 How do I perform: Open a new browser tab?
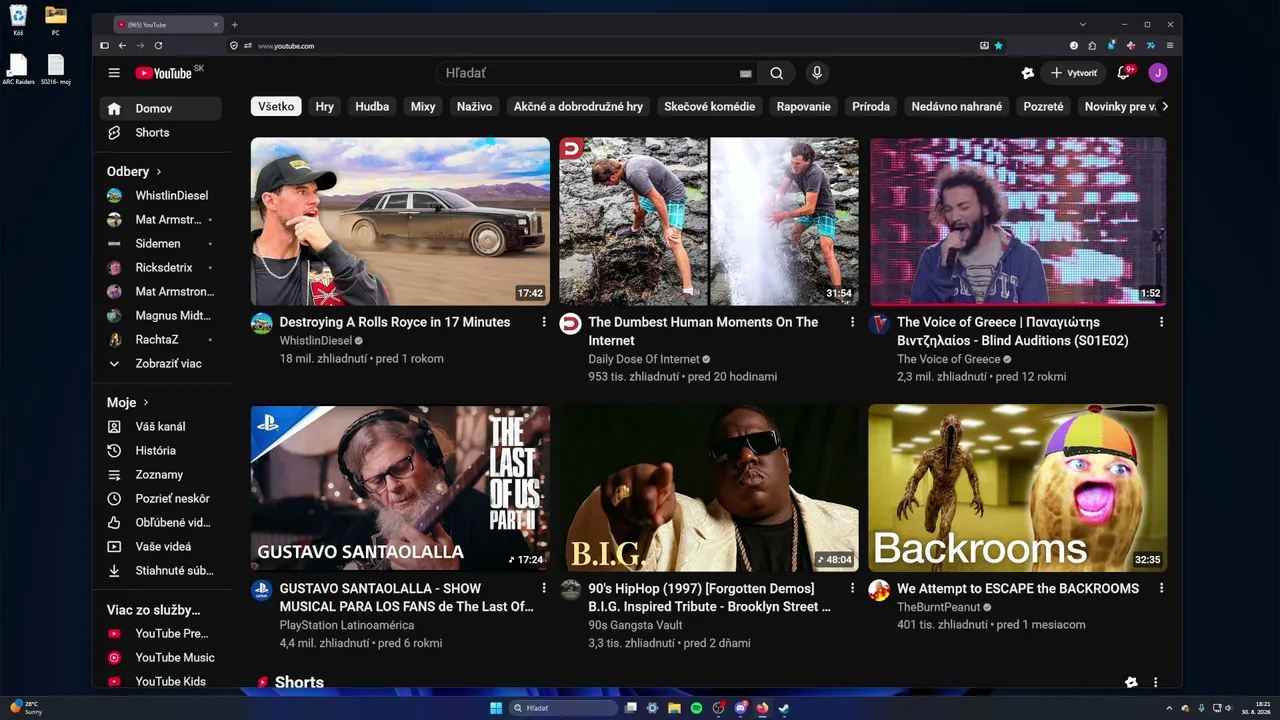click(234, 24)
